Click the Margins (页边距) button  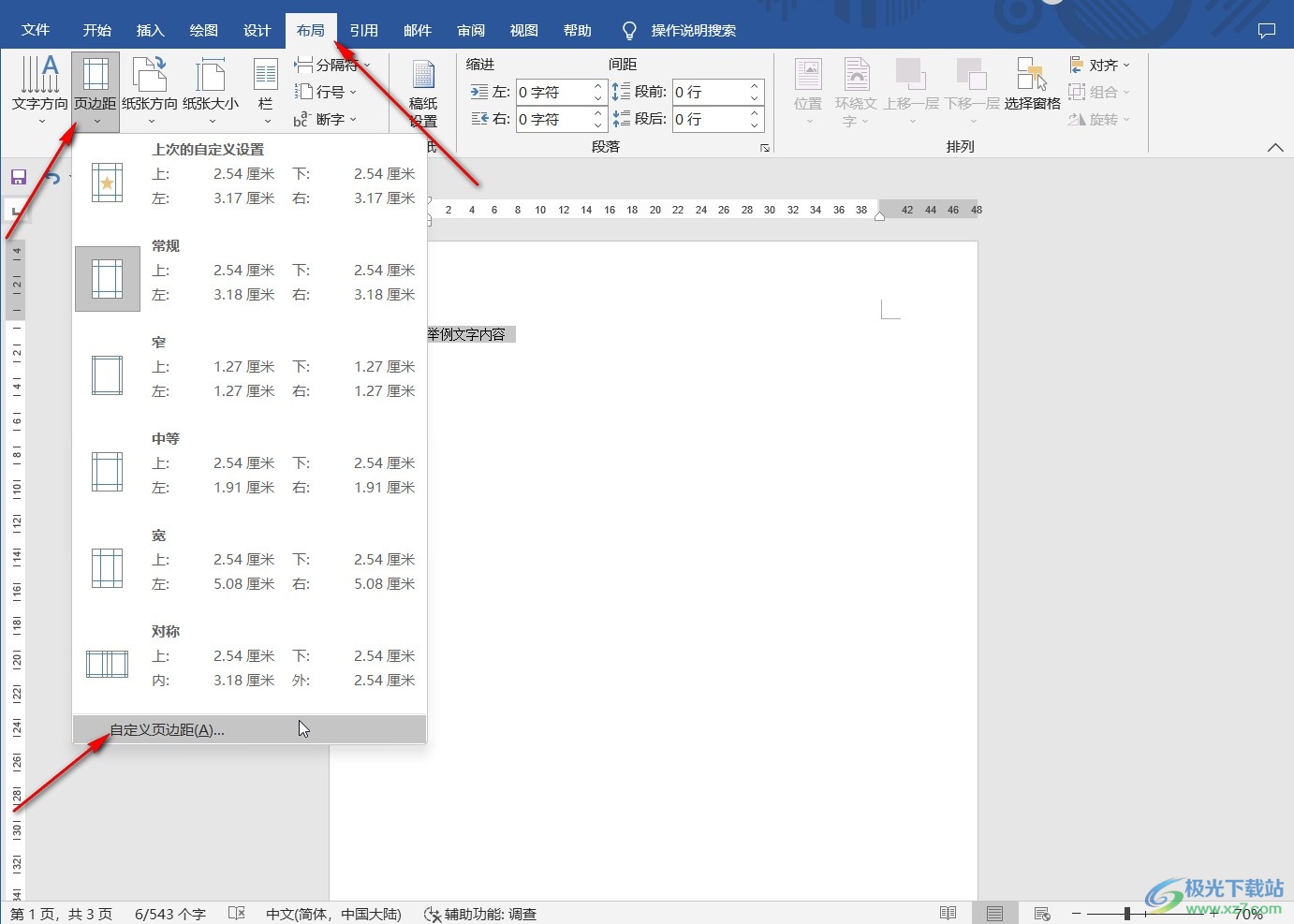(96, 91)
